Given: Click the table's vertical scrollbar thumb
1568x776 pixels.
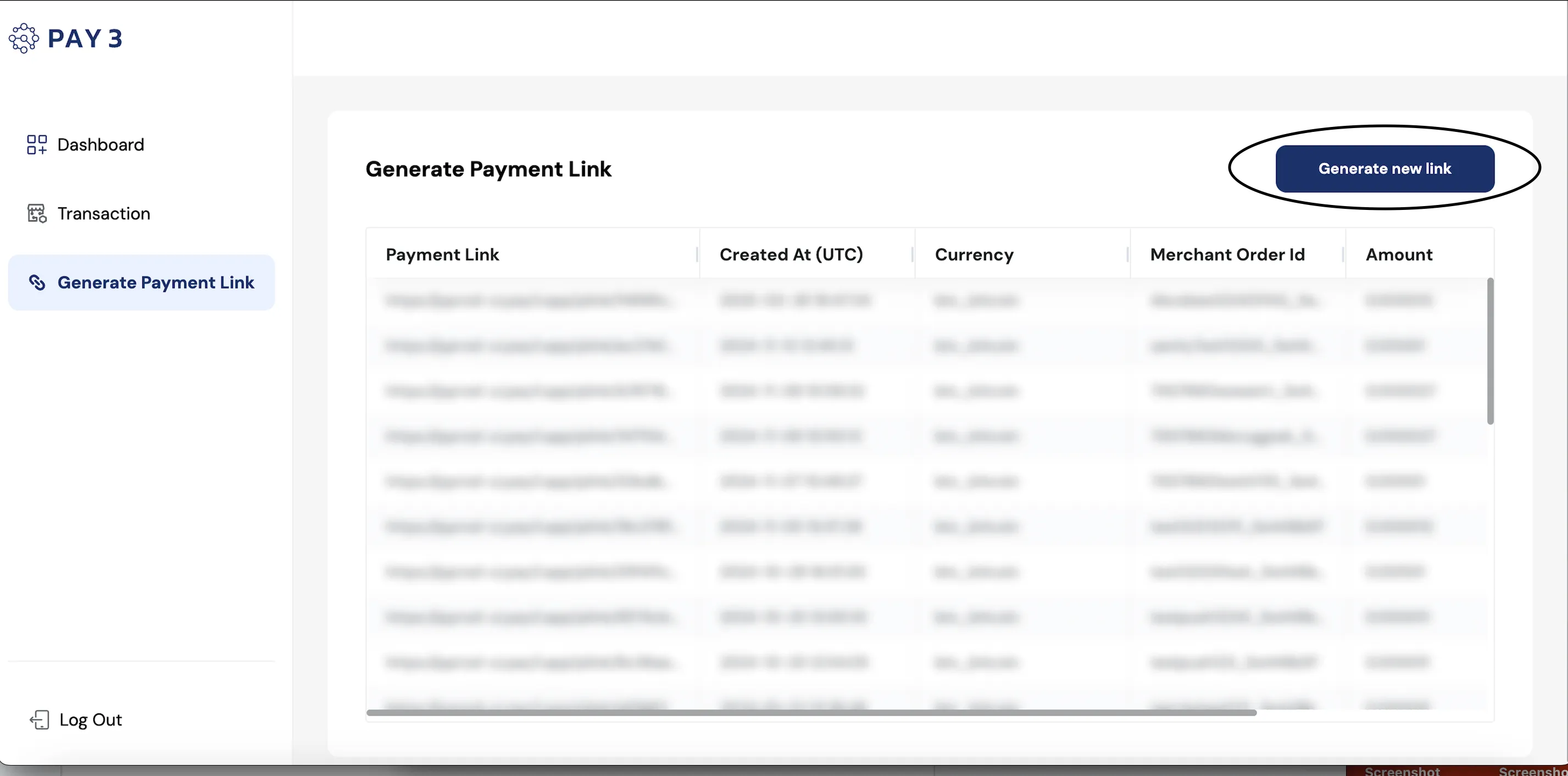Looking at the screenshot, I should coord(1490,351).
